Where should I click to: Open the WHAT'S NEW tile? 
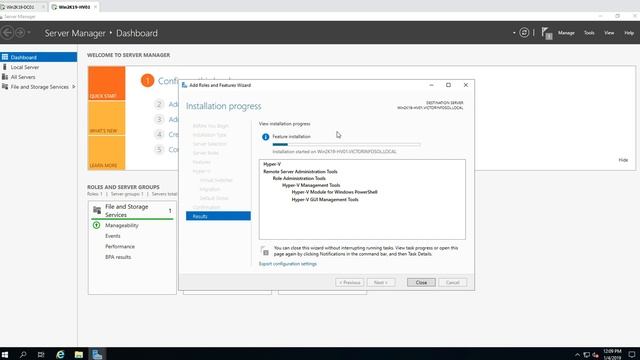pos(107,118)
